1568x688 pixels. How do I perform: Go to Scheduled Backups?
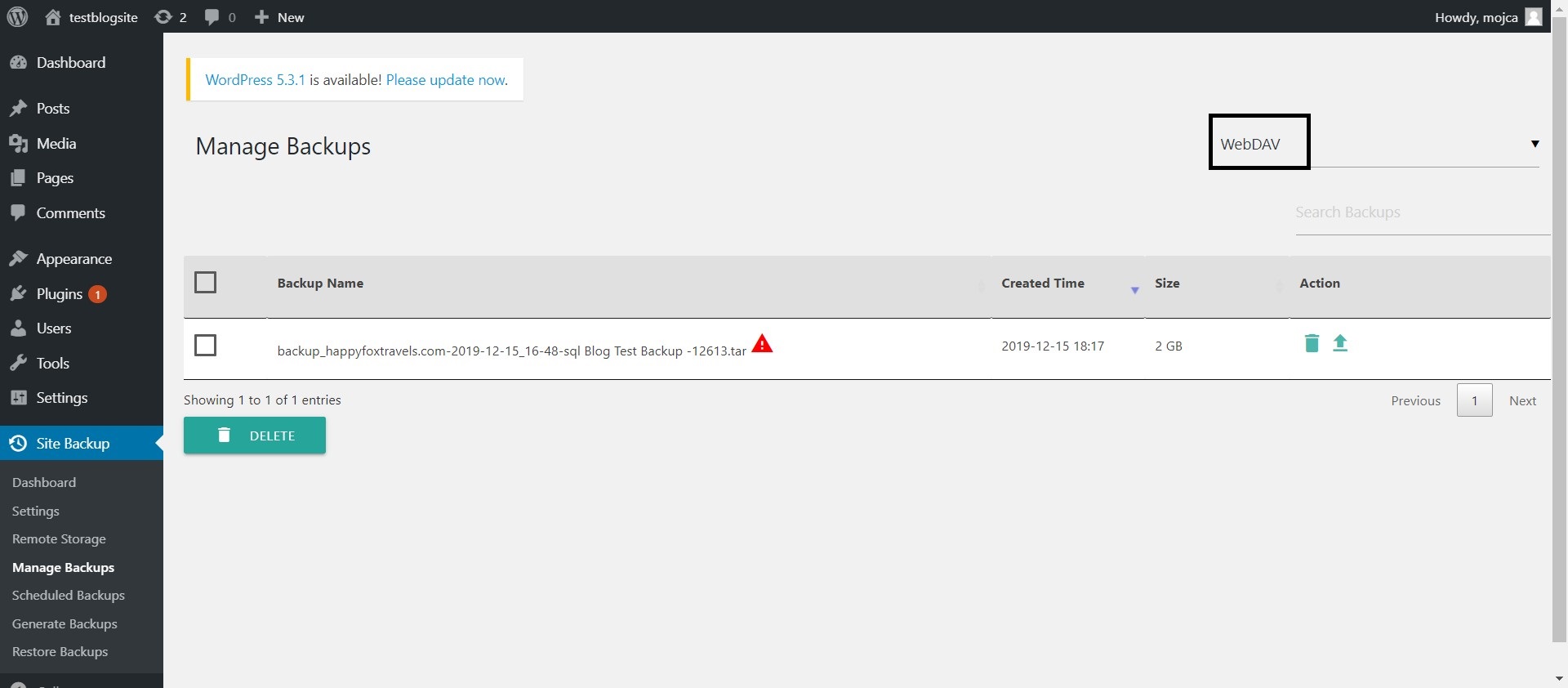(69, 596)
